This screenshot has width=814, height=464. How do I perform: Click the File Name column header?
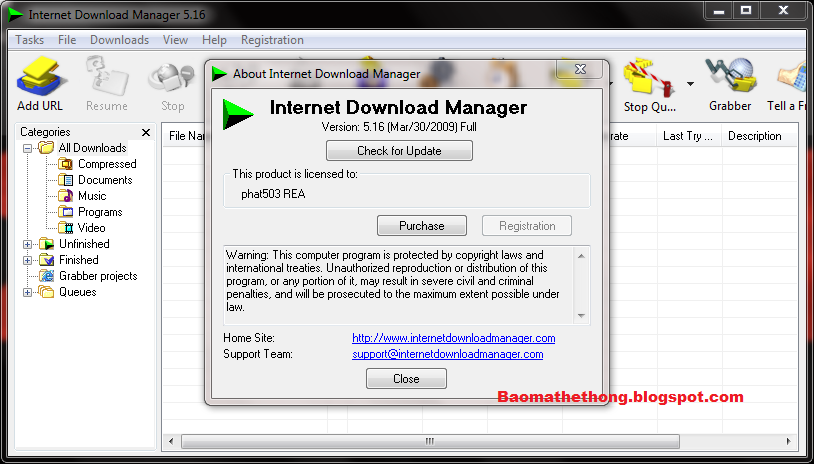185,136
